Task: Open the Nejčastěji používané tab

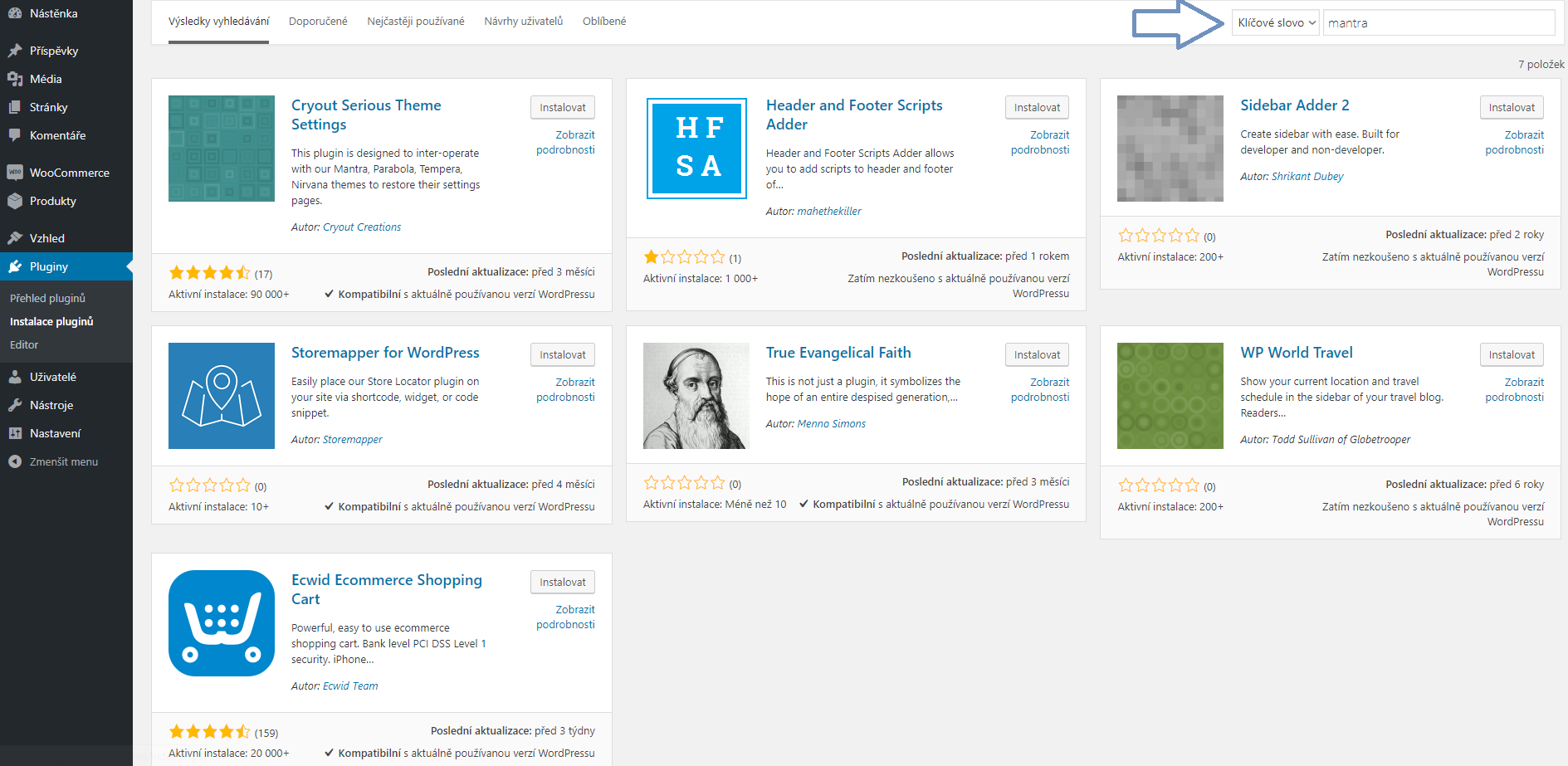Action: pyautogui.click(x=416, y=22)
